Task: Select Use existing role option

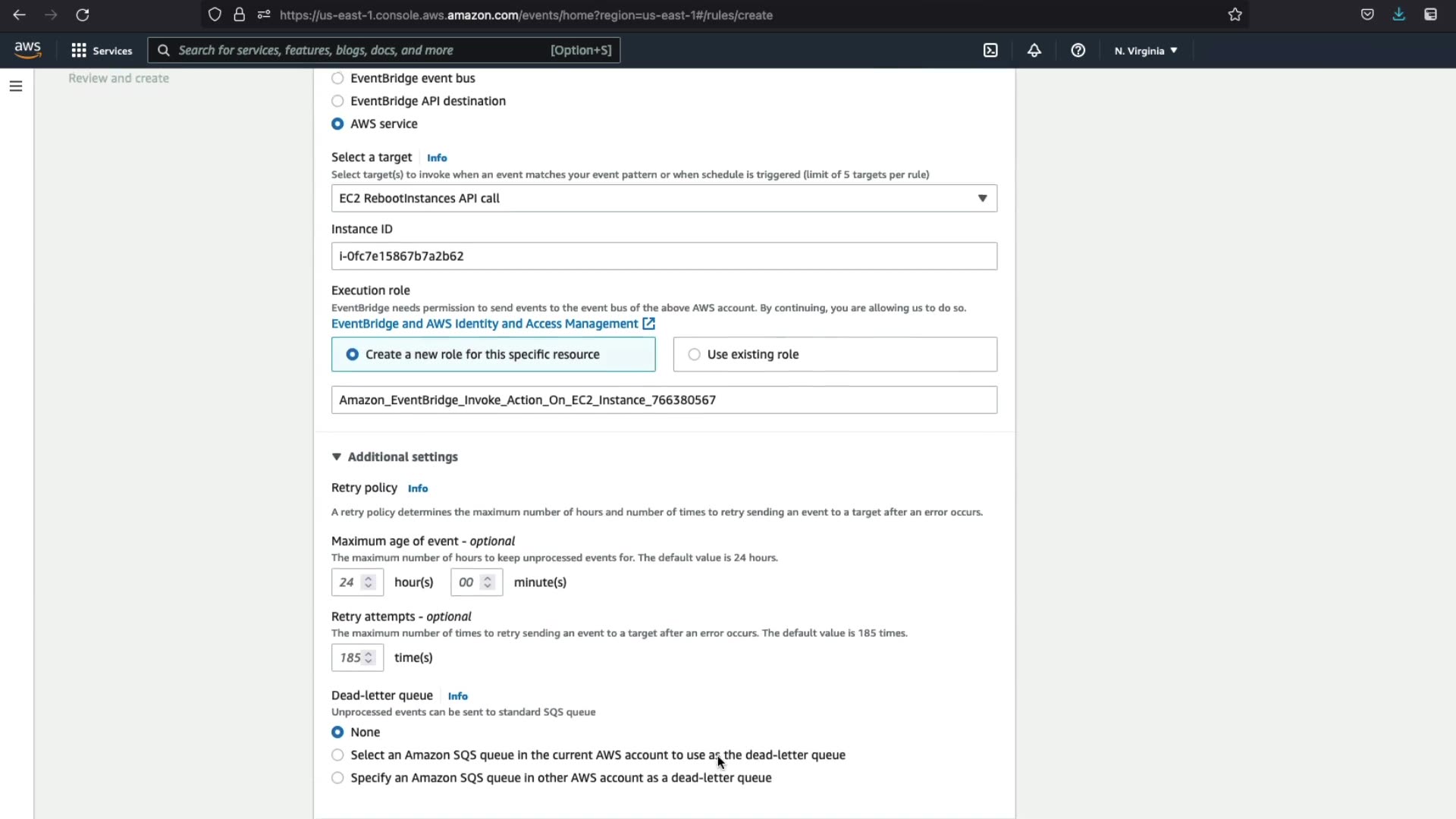Action: pos(694,354)
